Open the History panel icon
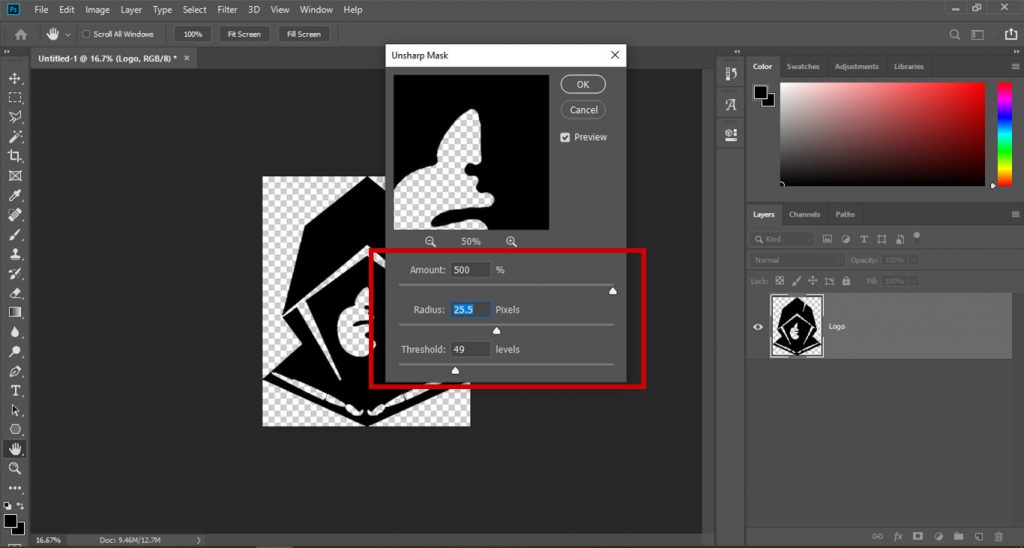The height and width of the screenshot is (548, 1024). (x=731, y=74)
